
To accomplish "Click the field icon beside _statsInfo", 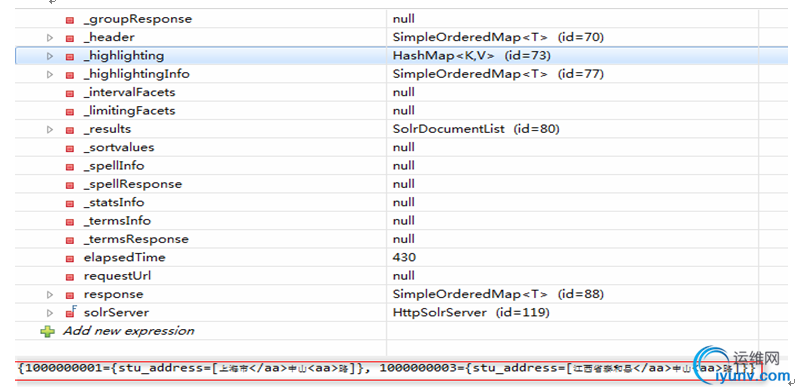I will tap(70, 203).
